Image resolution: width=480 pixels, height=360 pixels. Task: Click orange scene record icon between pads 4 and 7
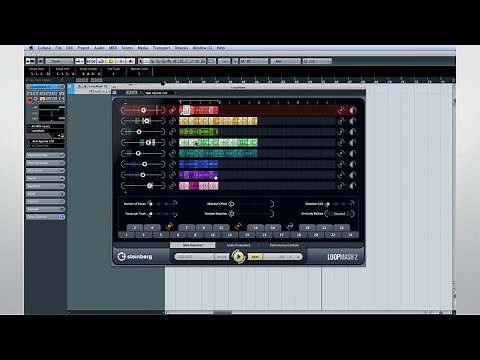point(169,226)
